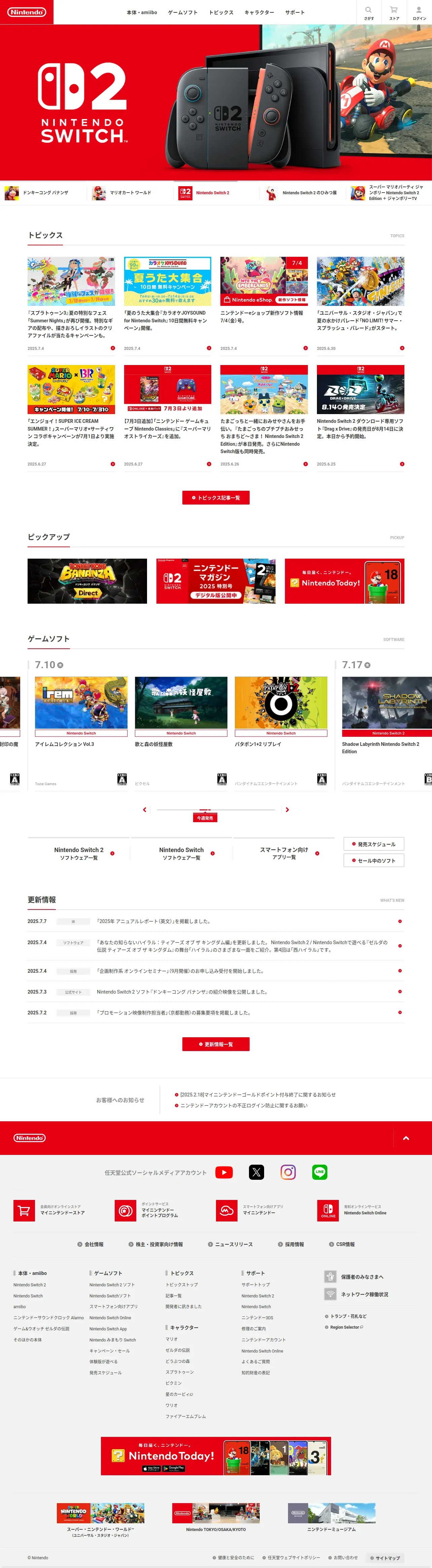The width and height of the screenshot is (432, 1568).
Task: Open the official YouTube account icon
Action: pyautogui.click(x=224, y=1172)
